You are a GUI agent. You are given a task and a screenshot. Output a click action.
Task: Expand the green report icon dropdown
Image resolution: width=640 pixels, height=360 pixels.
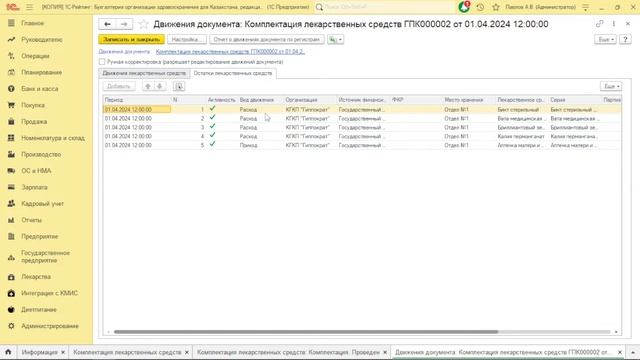[x=336, y=40]
